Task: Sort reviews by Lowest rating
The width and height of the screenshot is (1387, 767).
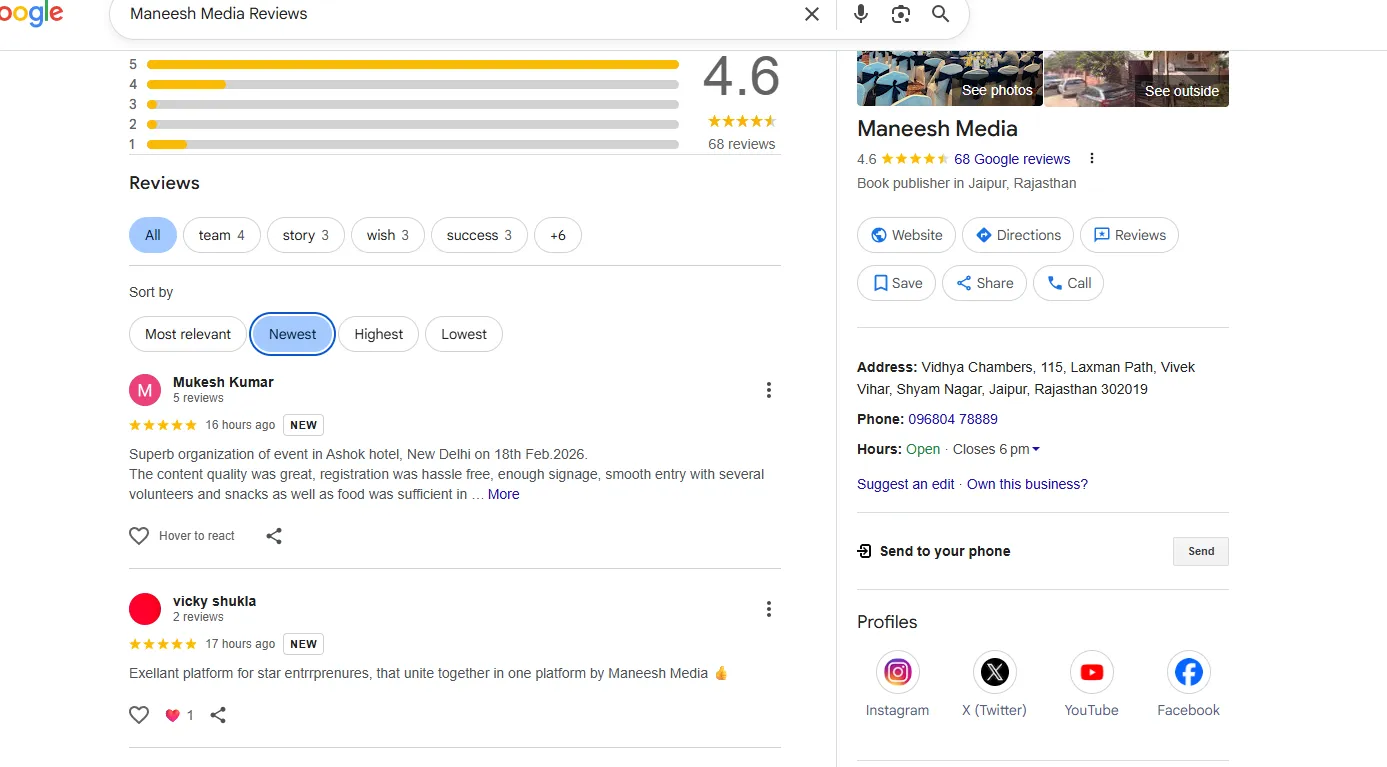Action: tap(464, 334)
